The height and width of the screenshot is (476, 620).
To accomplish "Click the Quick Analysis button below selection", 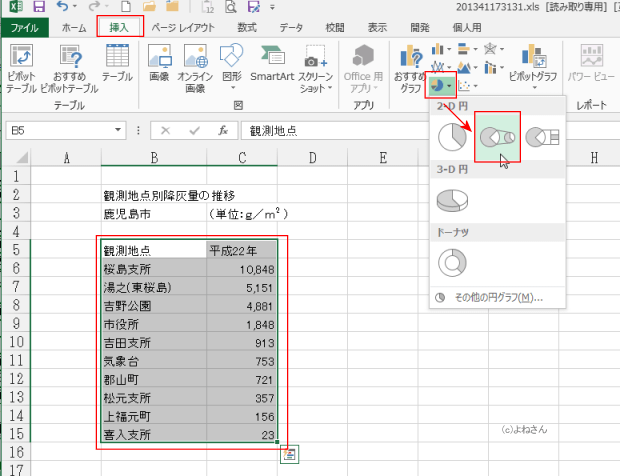I will pyautogui.click(x=289, y=454).
